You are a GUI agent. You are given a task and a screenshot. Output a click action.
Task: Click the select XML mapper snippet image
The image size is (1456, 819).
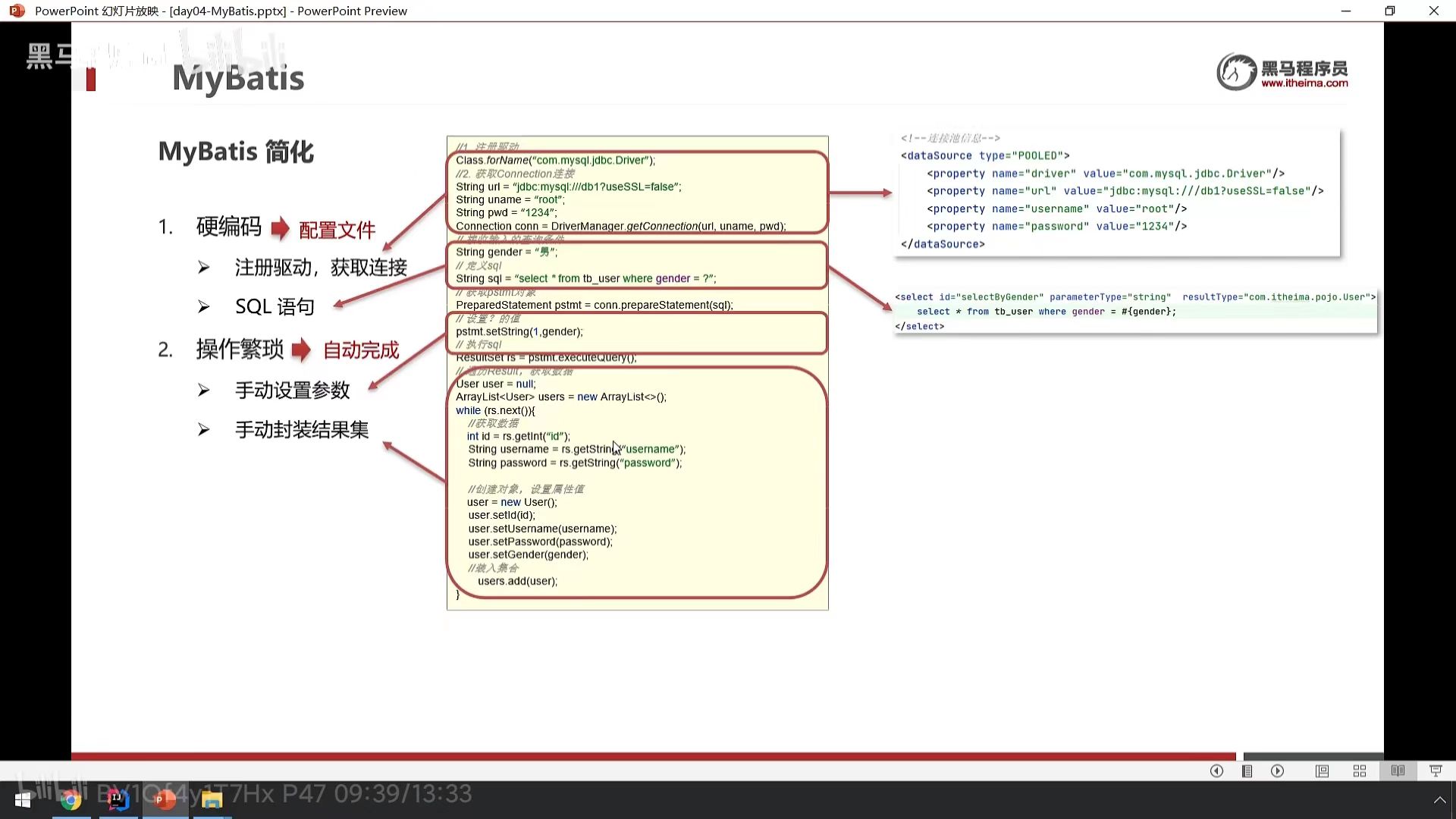coord(1134,312)
